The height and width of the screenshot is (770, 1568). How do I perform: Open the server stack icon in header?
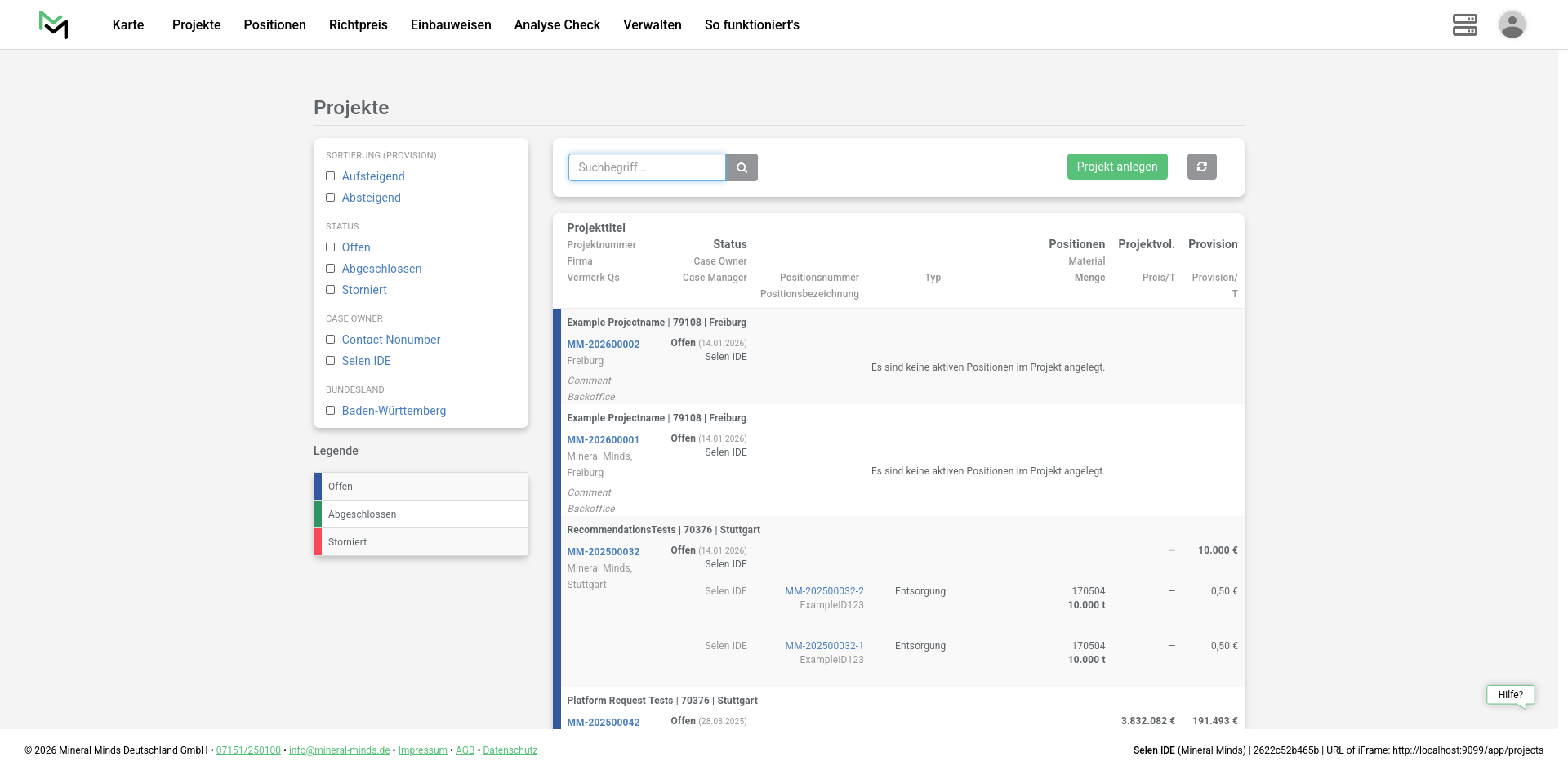tap(1464, 24)
